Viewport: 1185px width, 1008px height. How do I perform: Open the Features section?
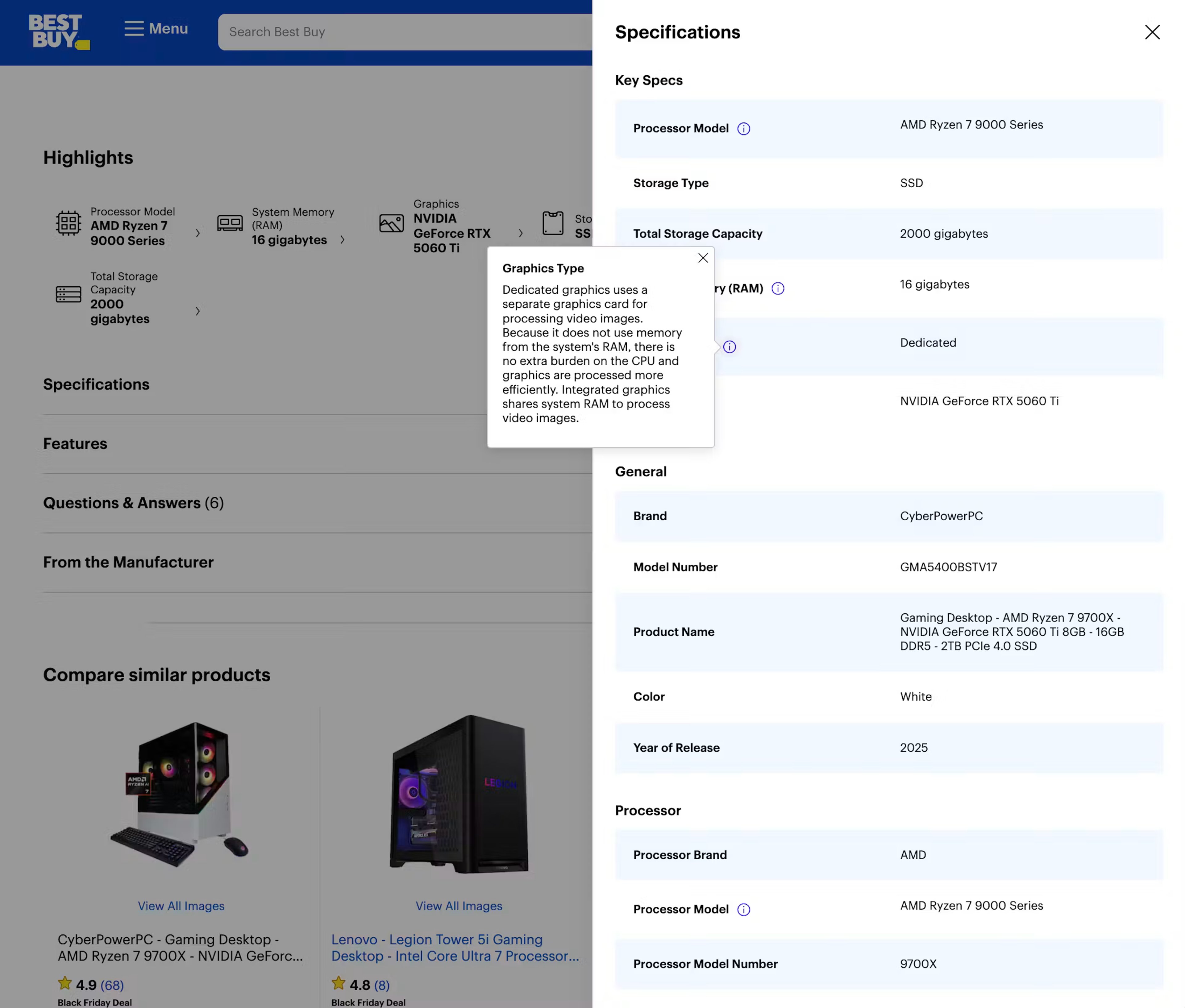(x=75, y=443)
